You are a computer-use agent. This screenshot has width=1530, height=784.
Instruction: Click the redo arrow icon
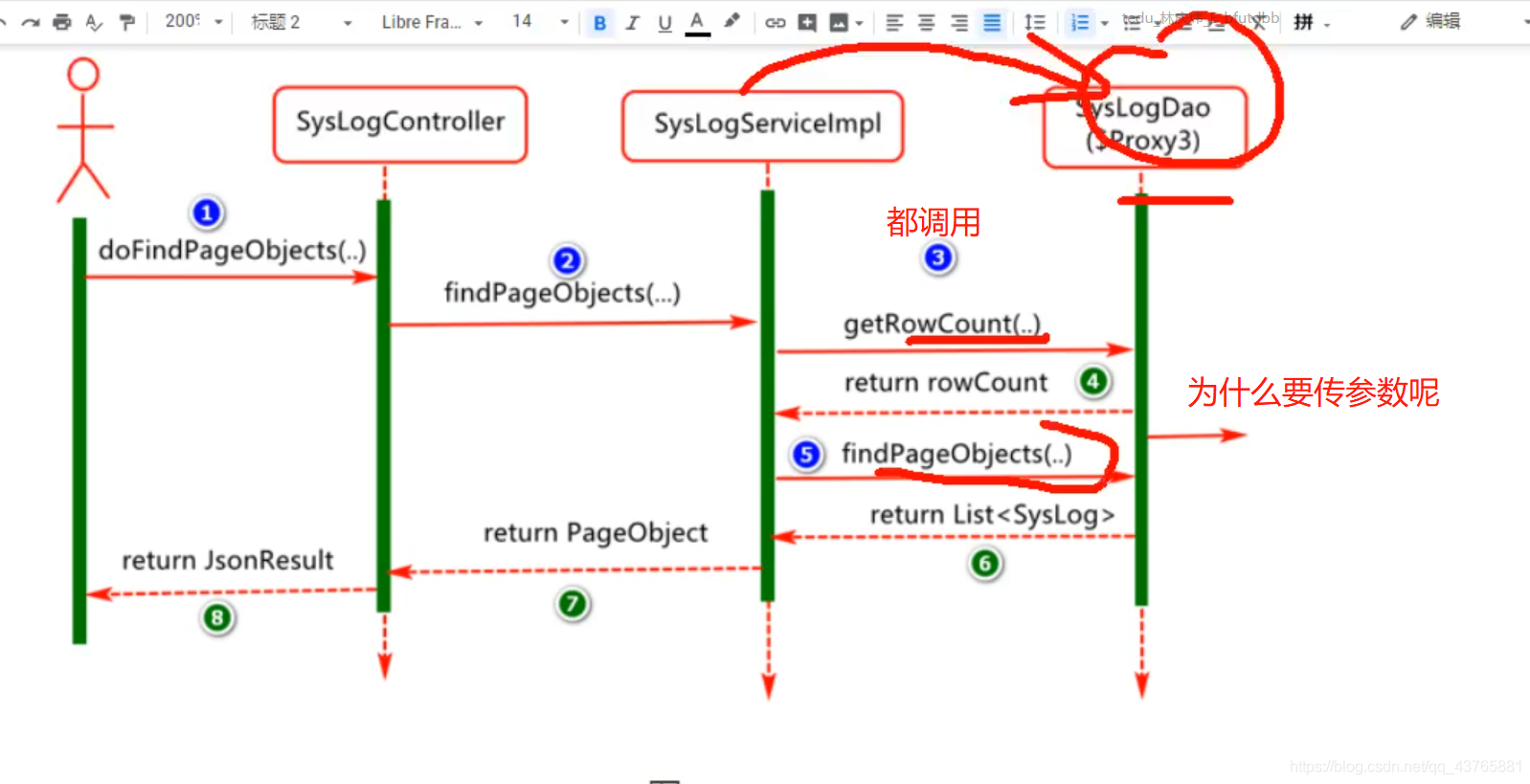(x=31, y=22)
